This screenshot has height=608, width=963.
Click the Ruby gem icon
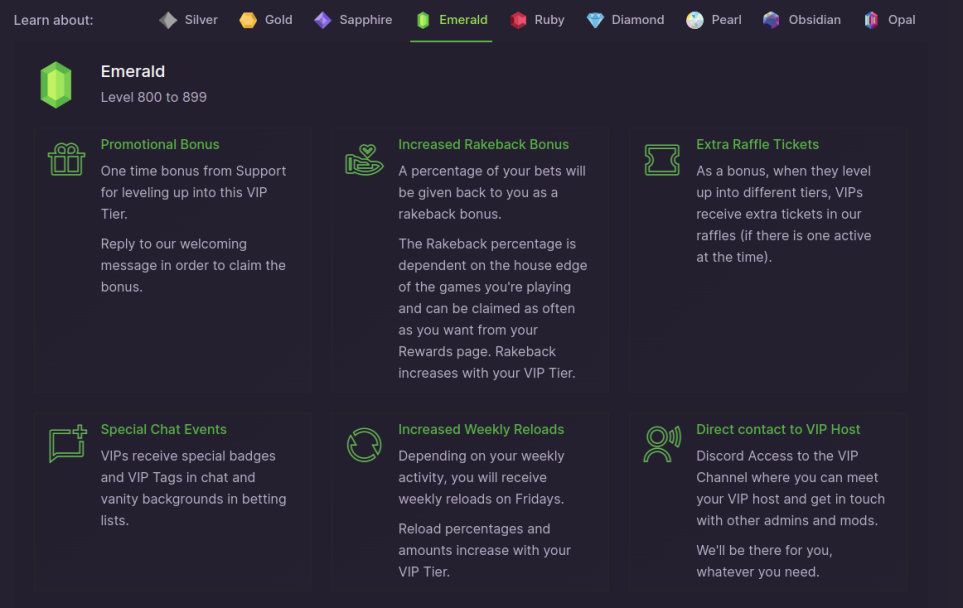518,20
